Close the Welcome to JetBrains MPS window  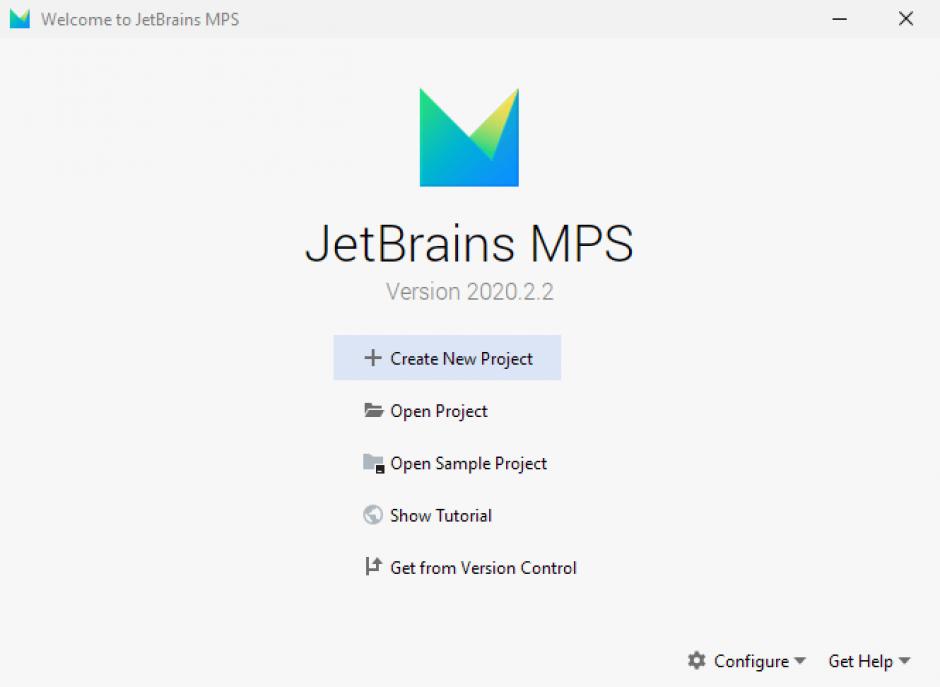pyautogui.click(x=906, y=19)
